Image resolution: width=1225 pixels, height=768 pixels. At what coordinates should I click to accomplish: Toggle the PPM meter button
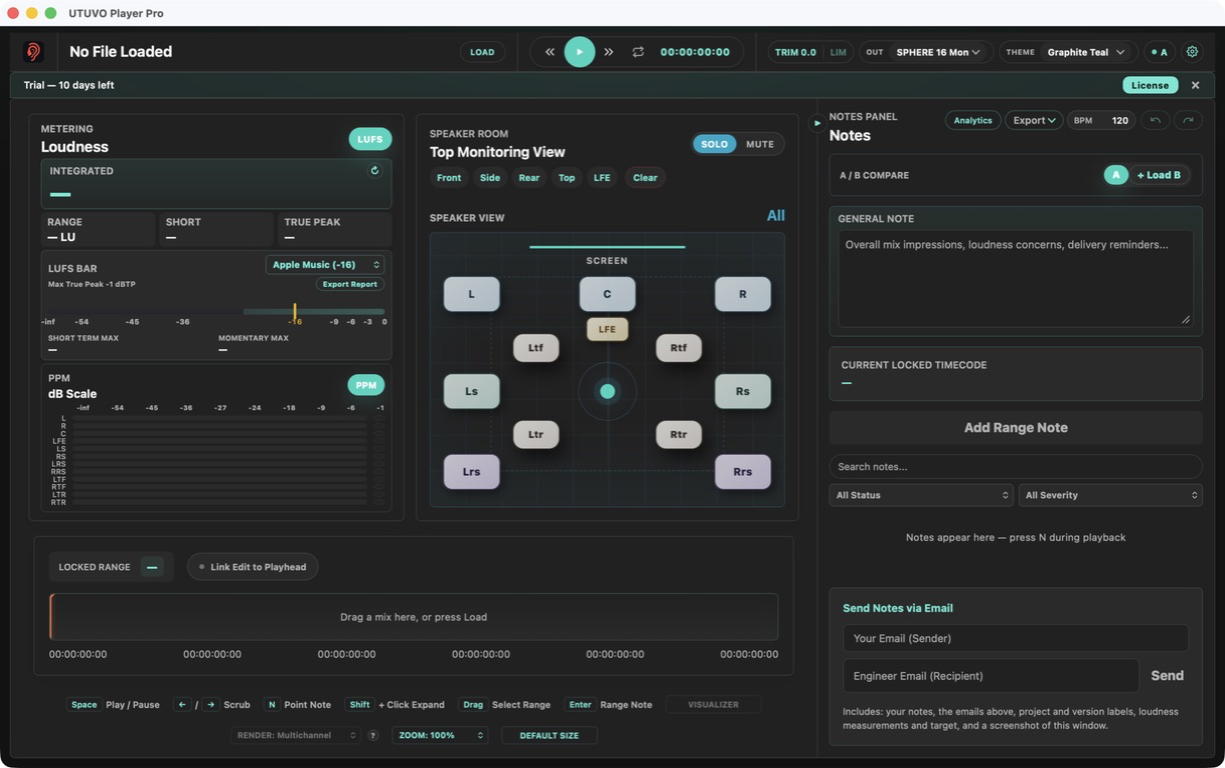tap(366, 385)
